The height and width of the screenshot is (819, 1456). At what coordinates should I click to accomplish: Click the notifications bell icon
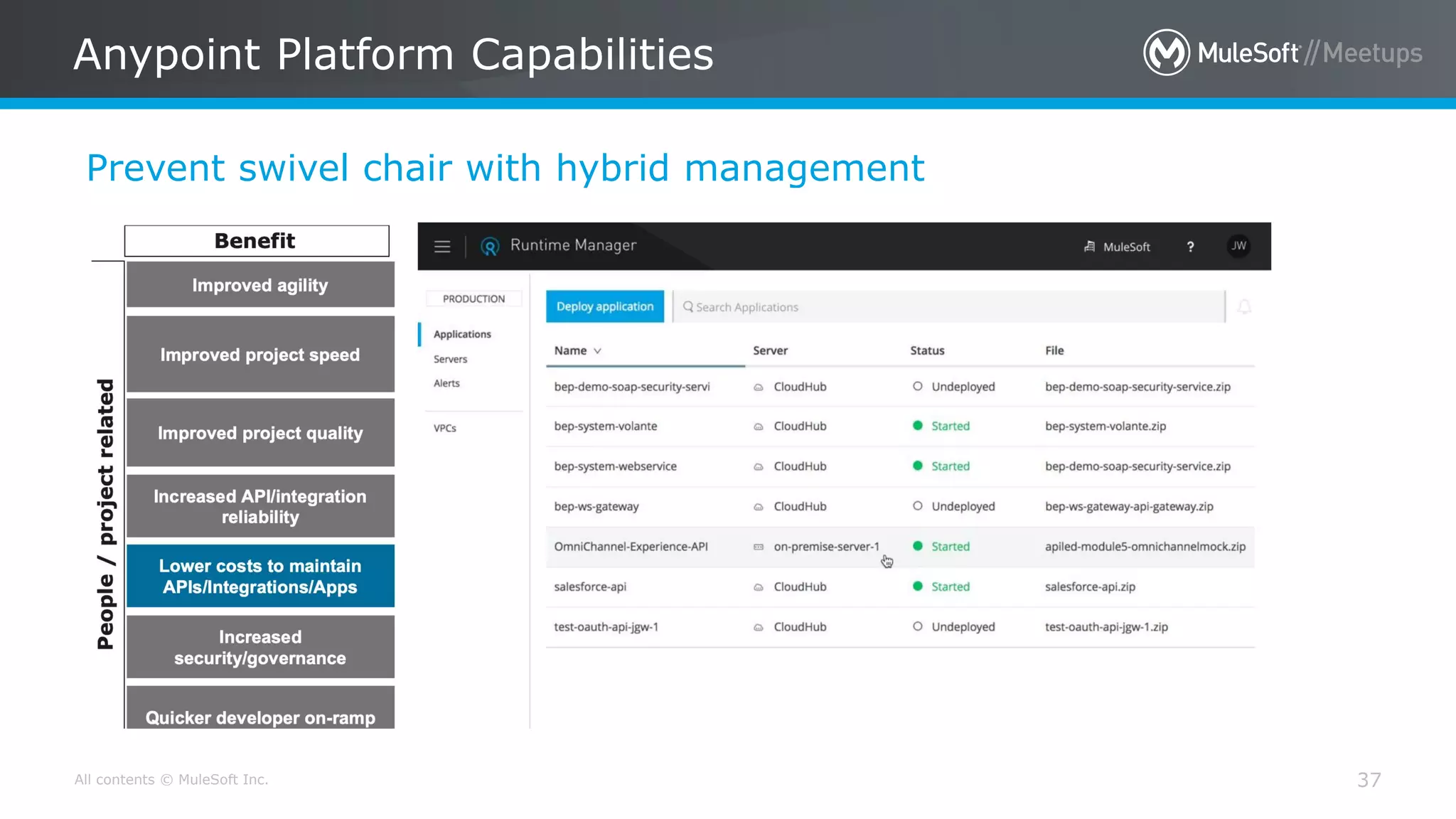coord(1244,307)
